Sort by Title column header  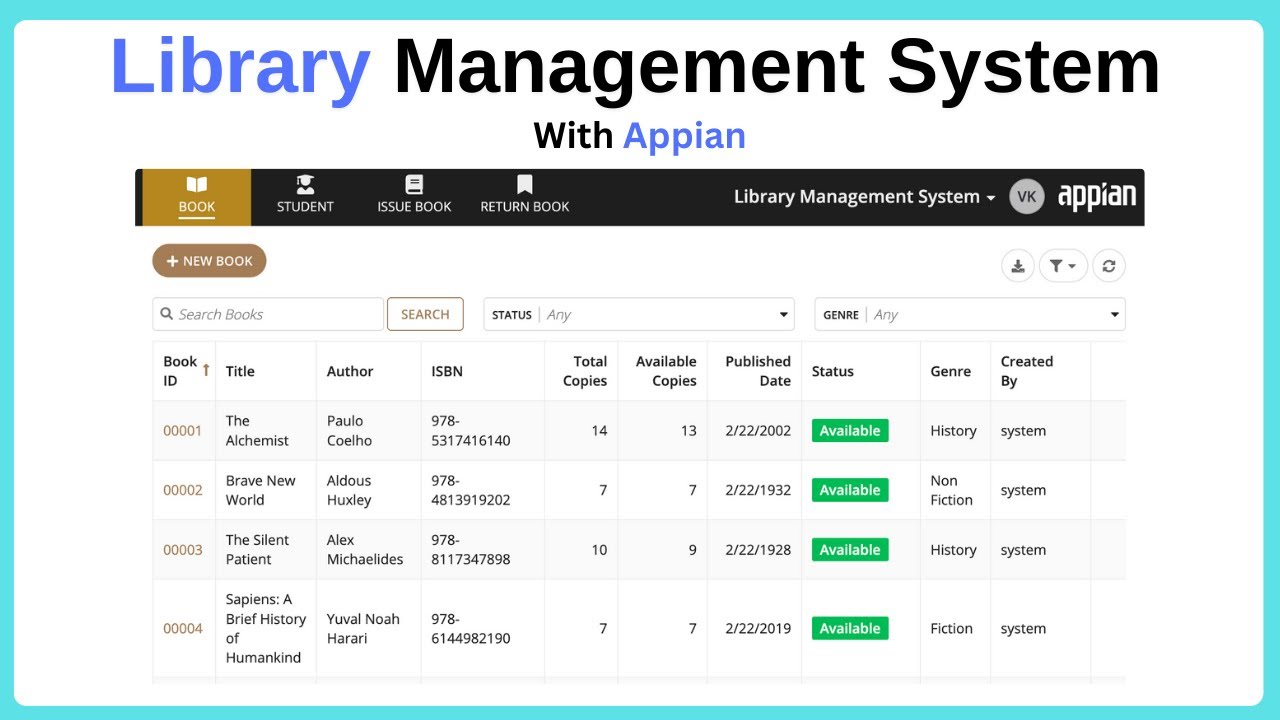[x=240, y=371]
